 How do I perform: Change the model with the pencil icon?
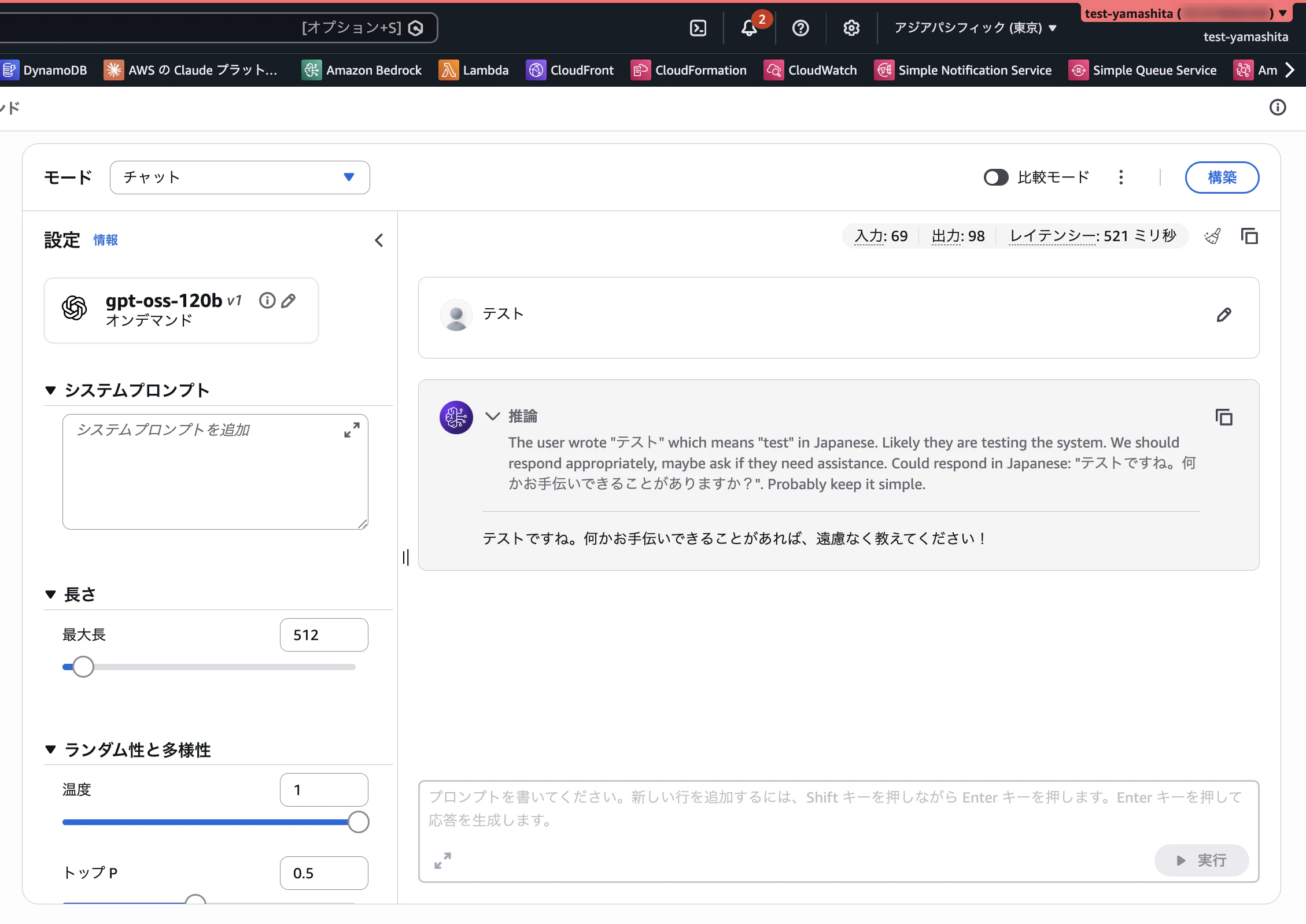click(x=289, y=300)
